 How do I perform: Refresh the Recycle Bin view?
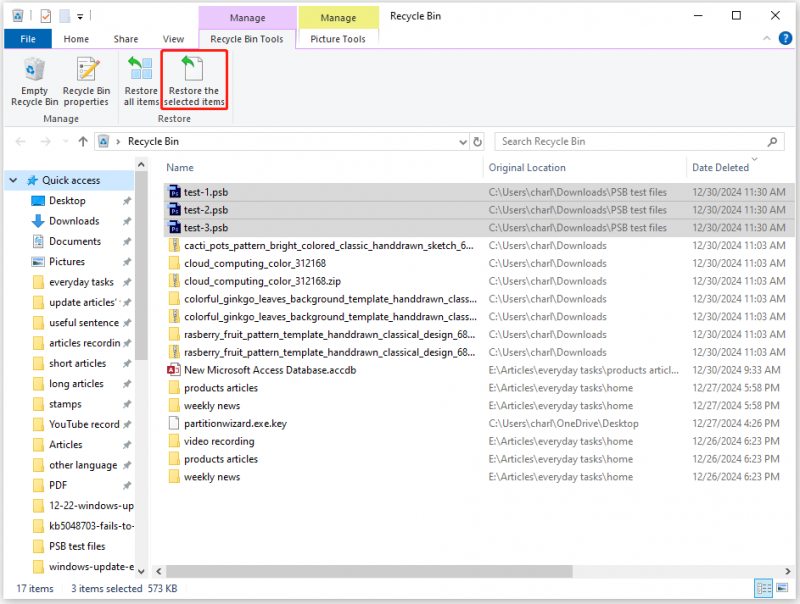(x=477, y=142)
